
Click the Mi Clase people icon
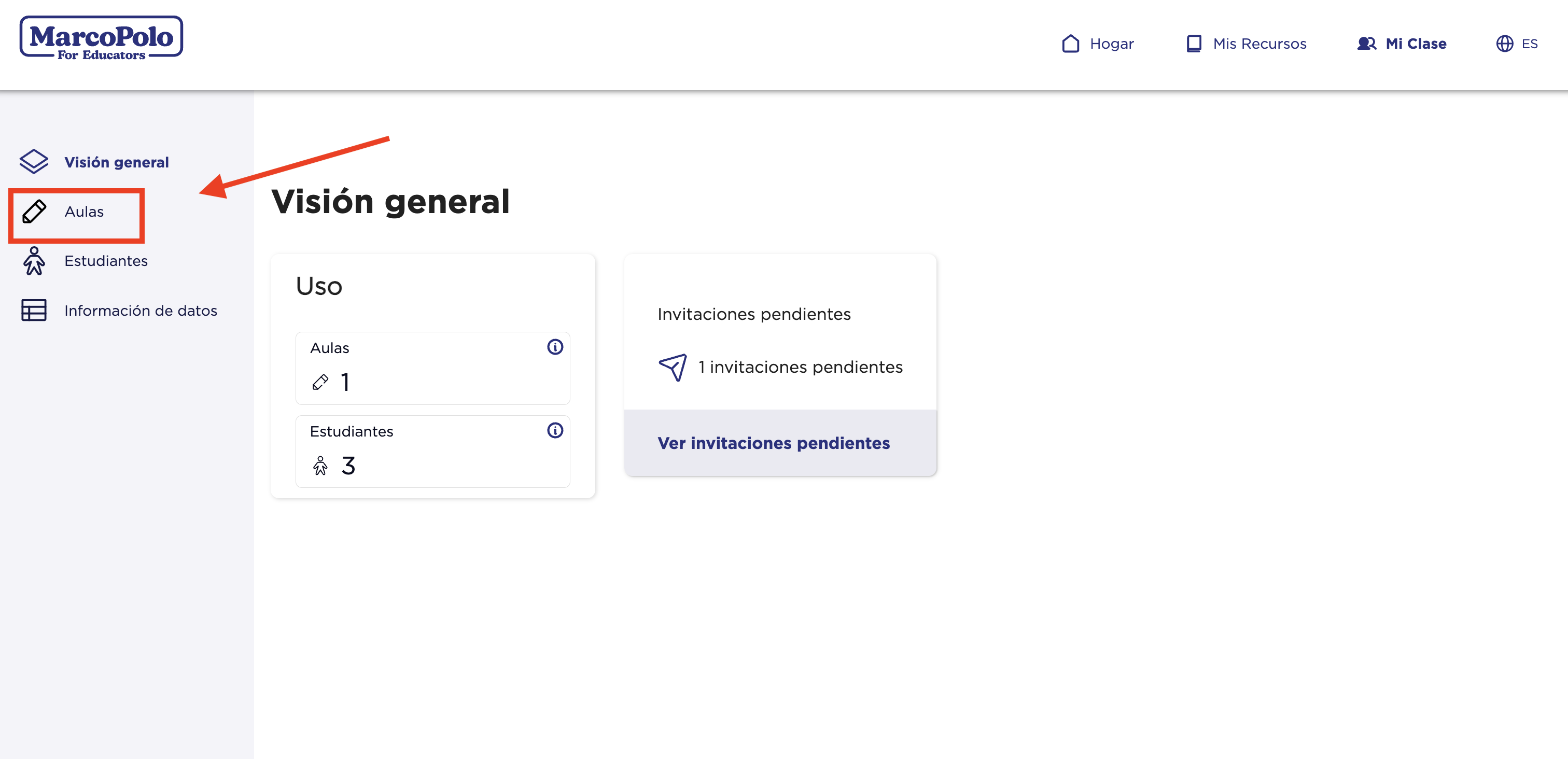pos(1366,44)
